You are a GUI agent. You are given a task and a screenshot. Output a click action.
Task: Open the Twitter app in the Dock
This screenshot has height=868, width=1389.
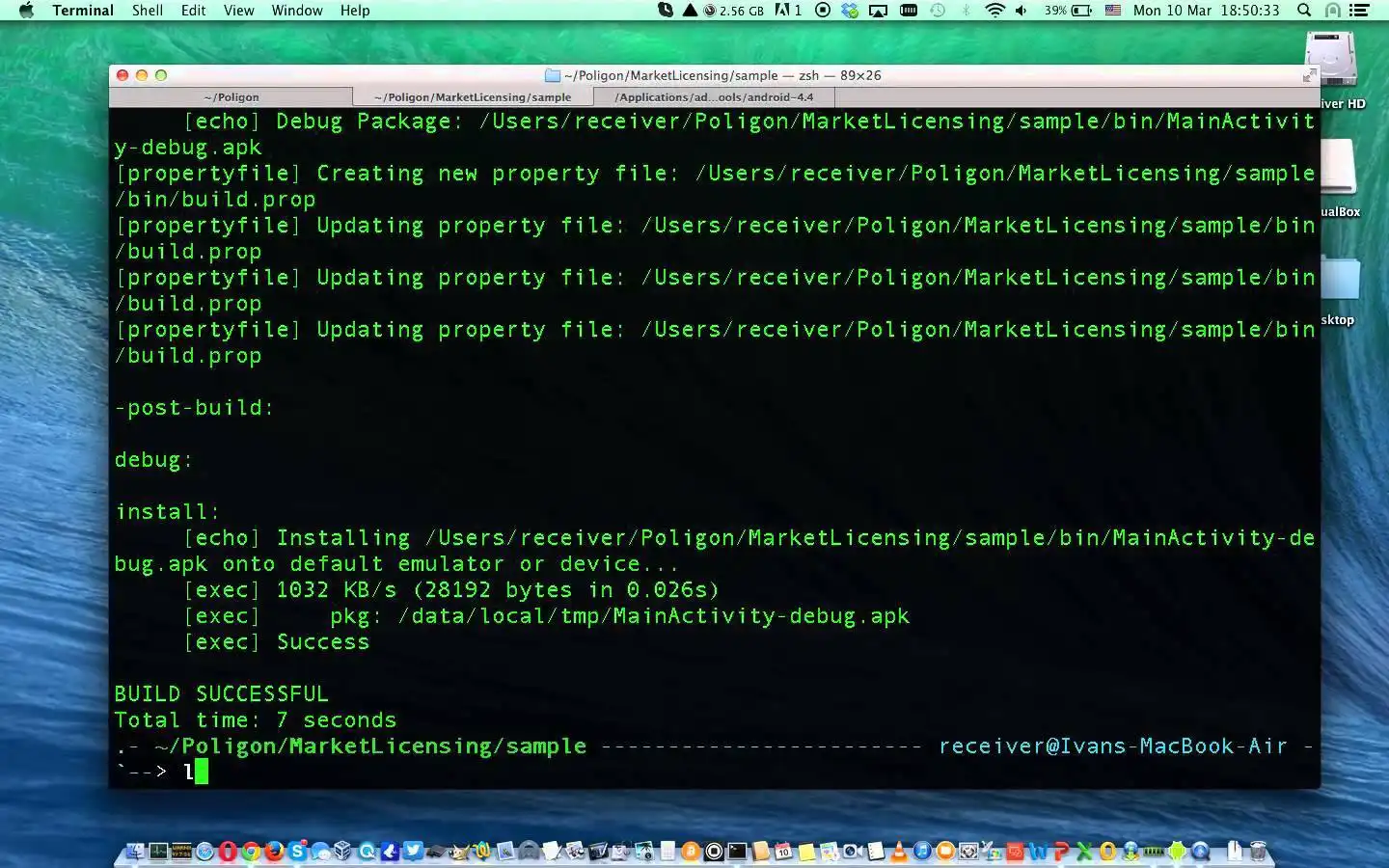tap(413, 851)
